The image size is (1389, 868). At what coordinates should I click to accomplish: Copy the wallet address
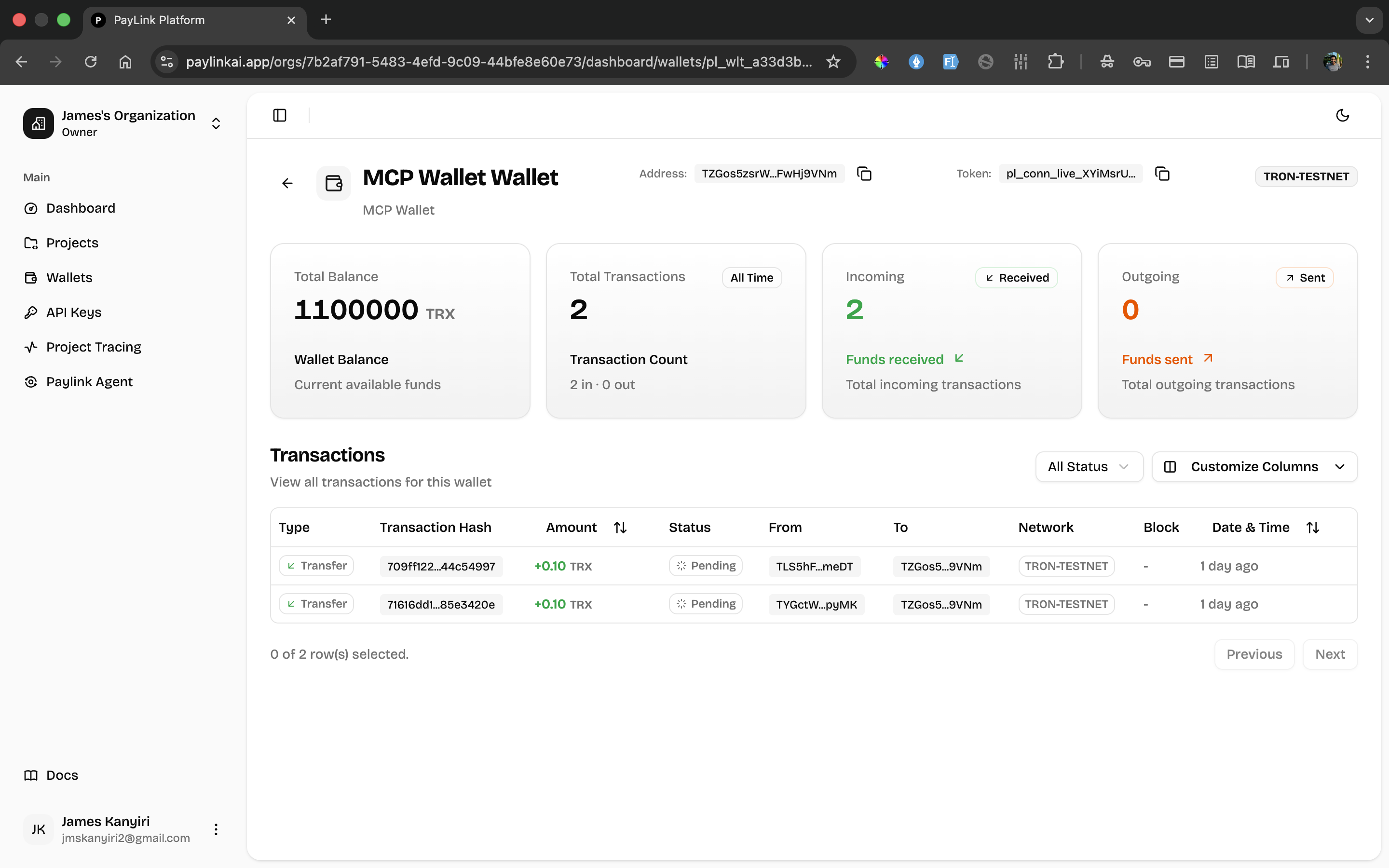(x=863, y=173)
